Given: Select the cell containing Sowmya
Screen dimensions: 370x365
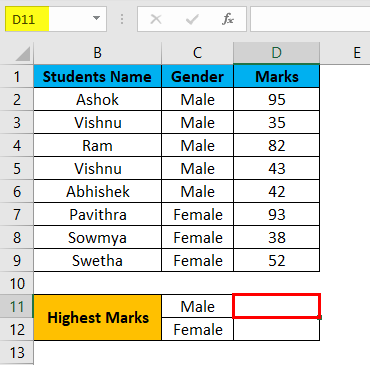Looking at the screenshot, I should 97,237.
